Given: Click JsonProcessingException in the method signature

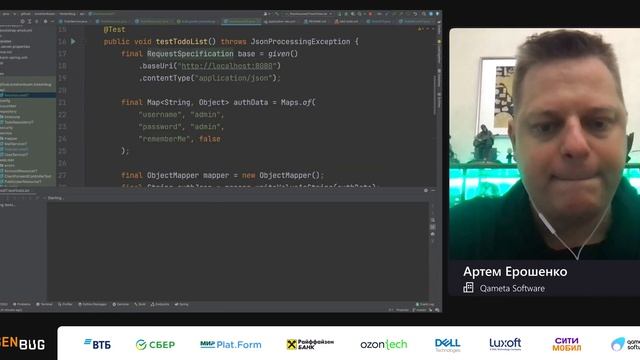Looking at the screenshot, I should pos(300,42).
